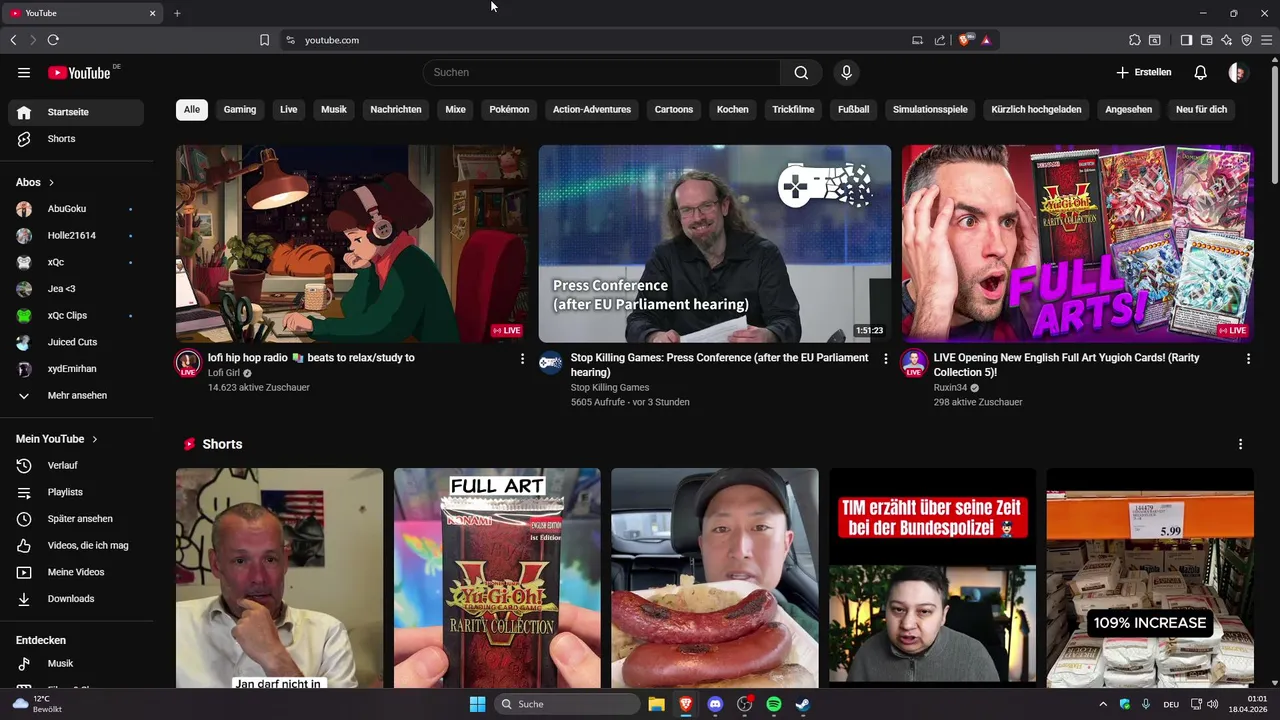Open the notifications bell
1280x720 pixels.
point(1200,72)
